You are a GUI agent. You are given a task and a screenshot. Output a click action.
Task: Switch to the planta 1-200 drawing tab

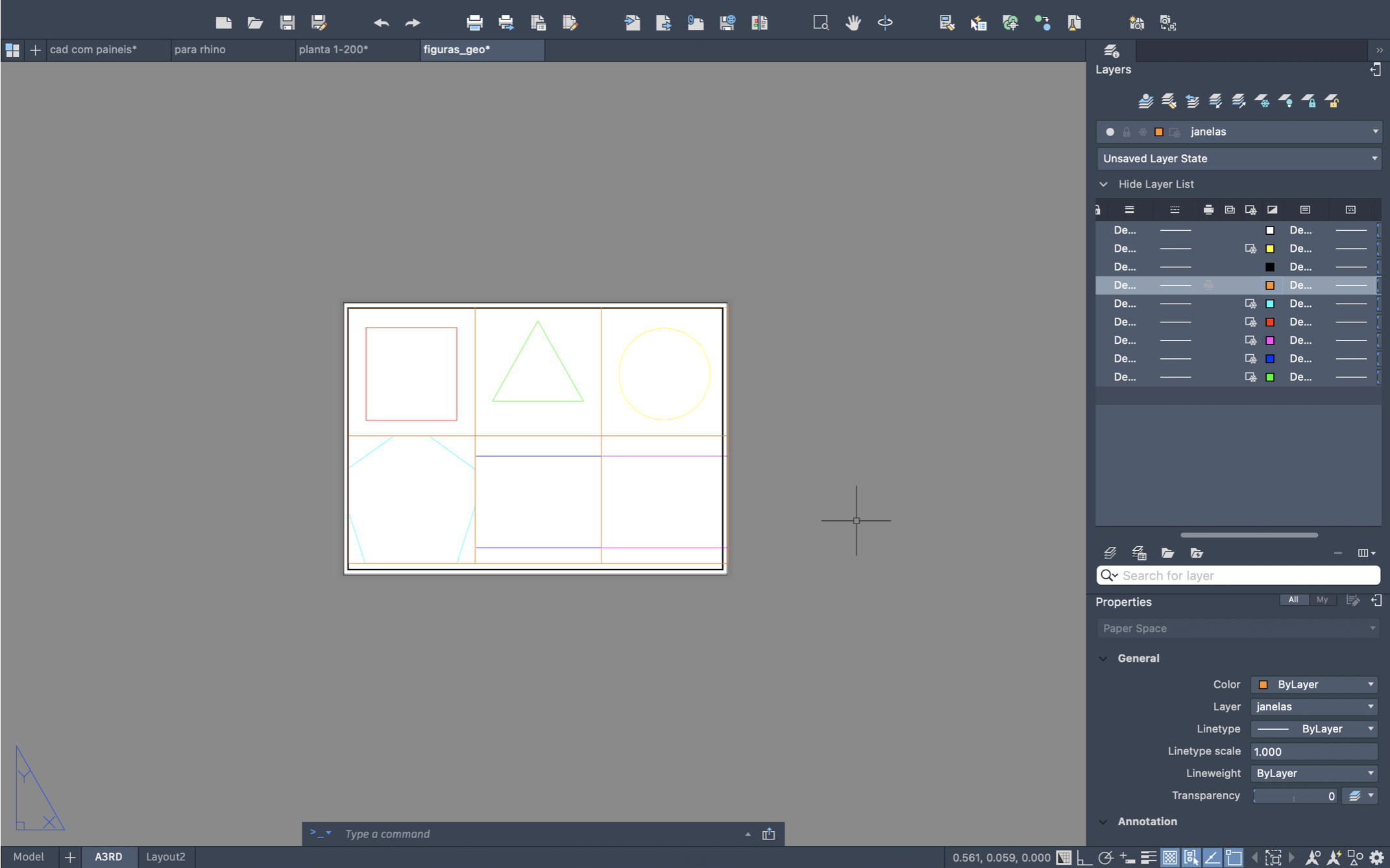pos(334,49)
